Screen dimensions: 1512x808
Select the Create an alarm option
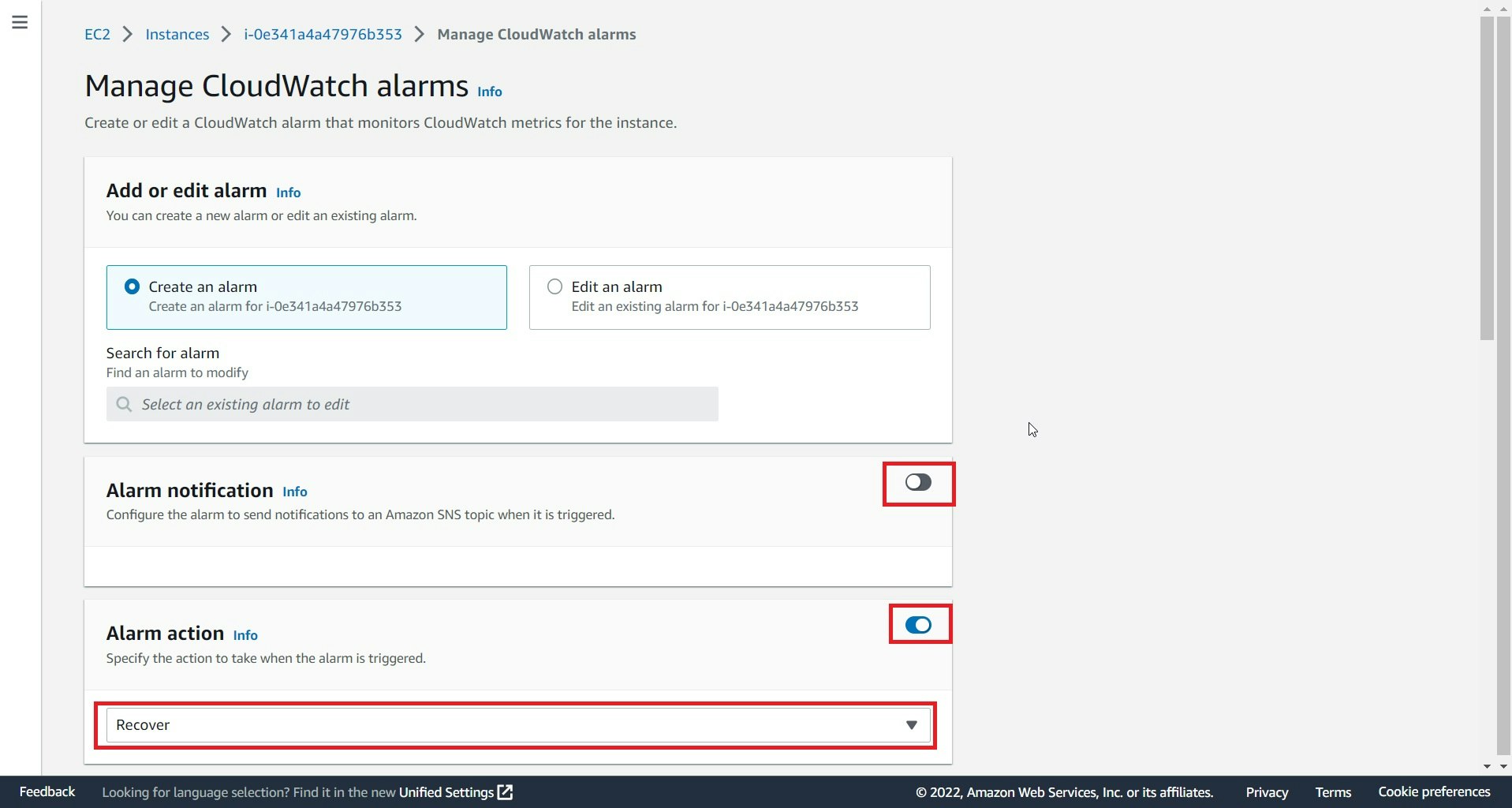(132, 286)
